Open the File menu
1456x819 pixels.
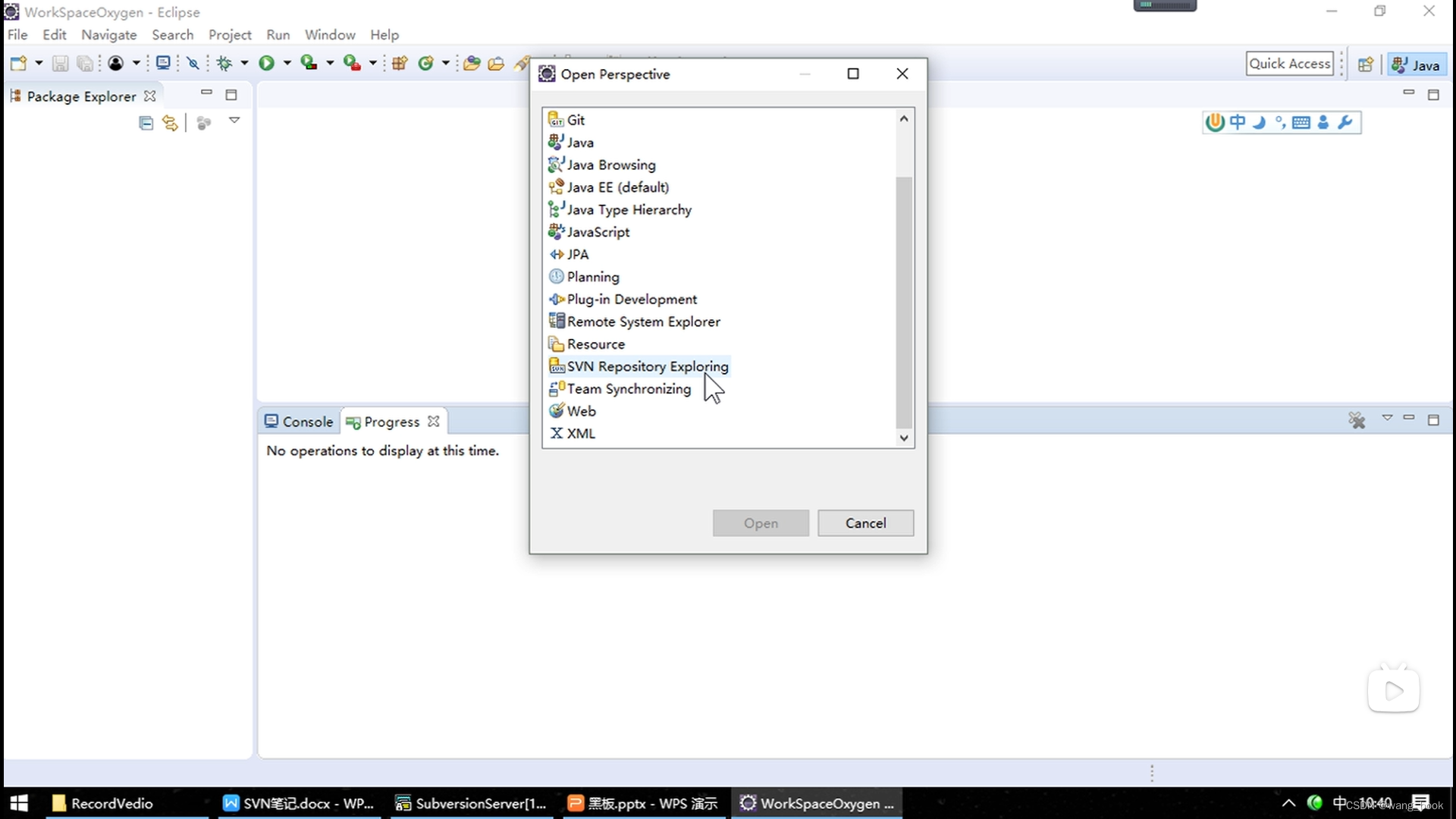pos(17,35)
